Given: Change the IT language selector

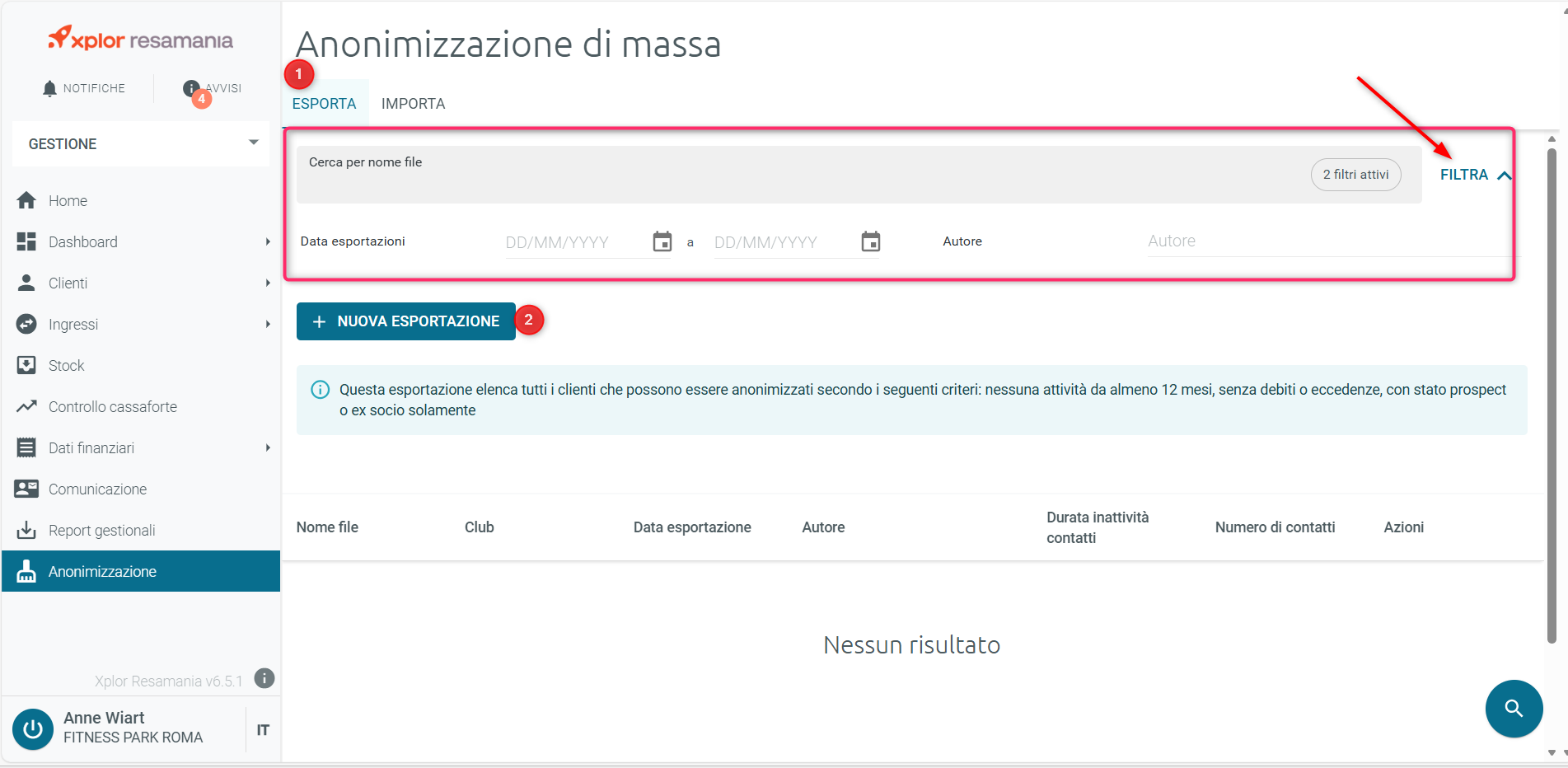Looking at the screenshot, I should pos(263,730).
